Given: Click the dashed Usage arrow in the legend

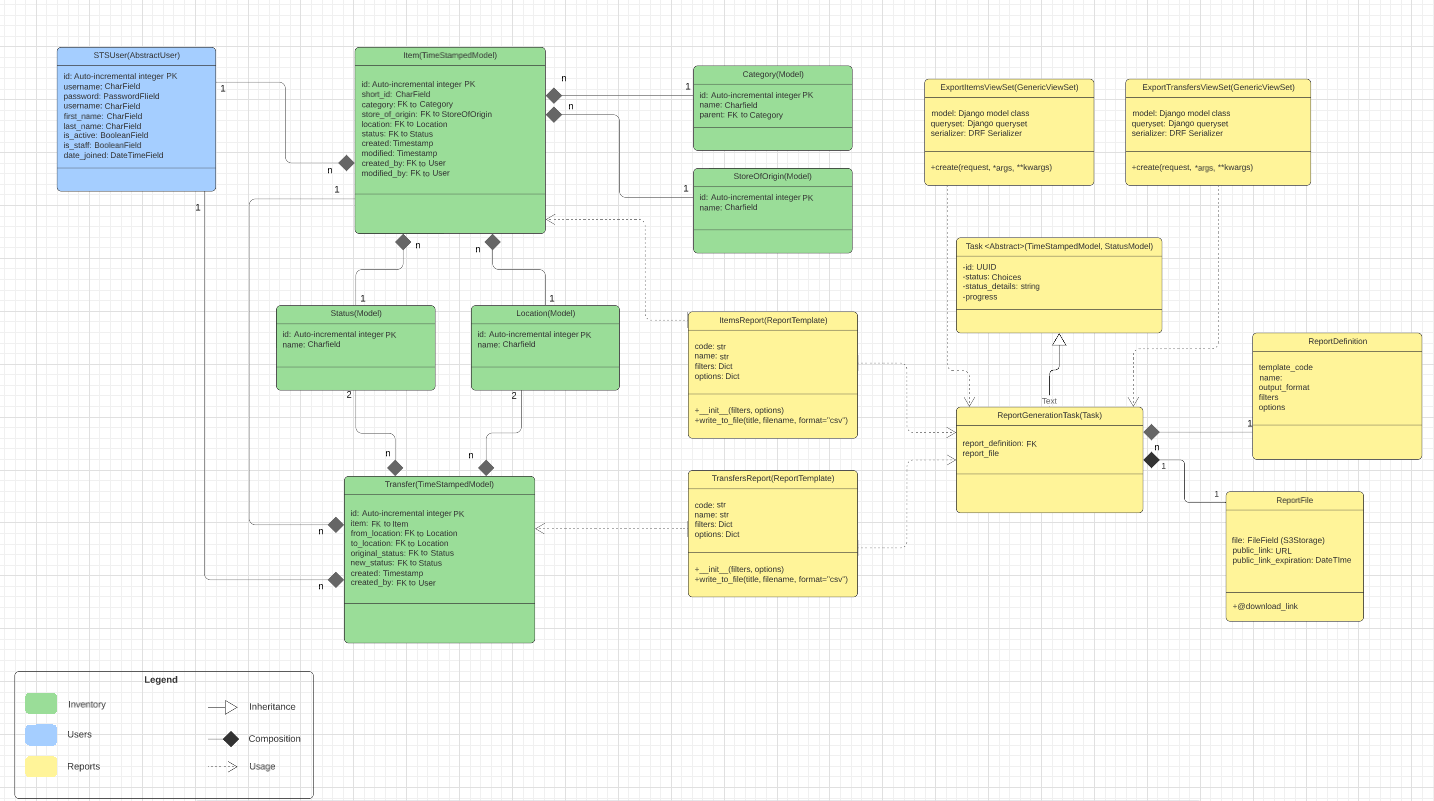Looking at the screenshot, I should [x=229, y=767].
